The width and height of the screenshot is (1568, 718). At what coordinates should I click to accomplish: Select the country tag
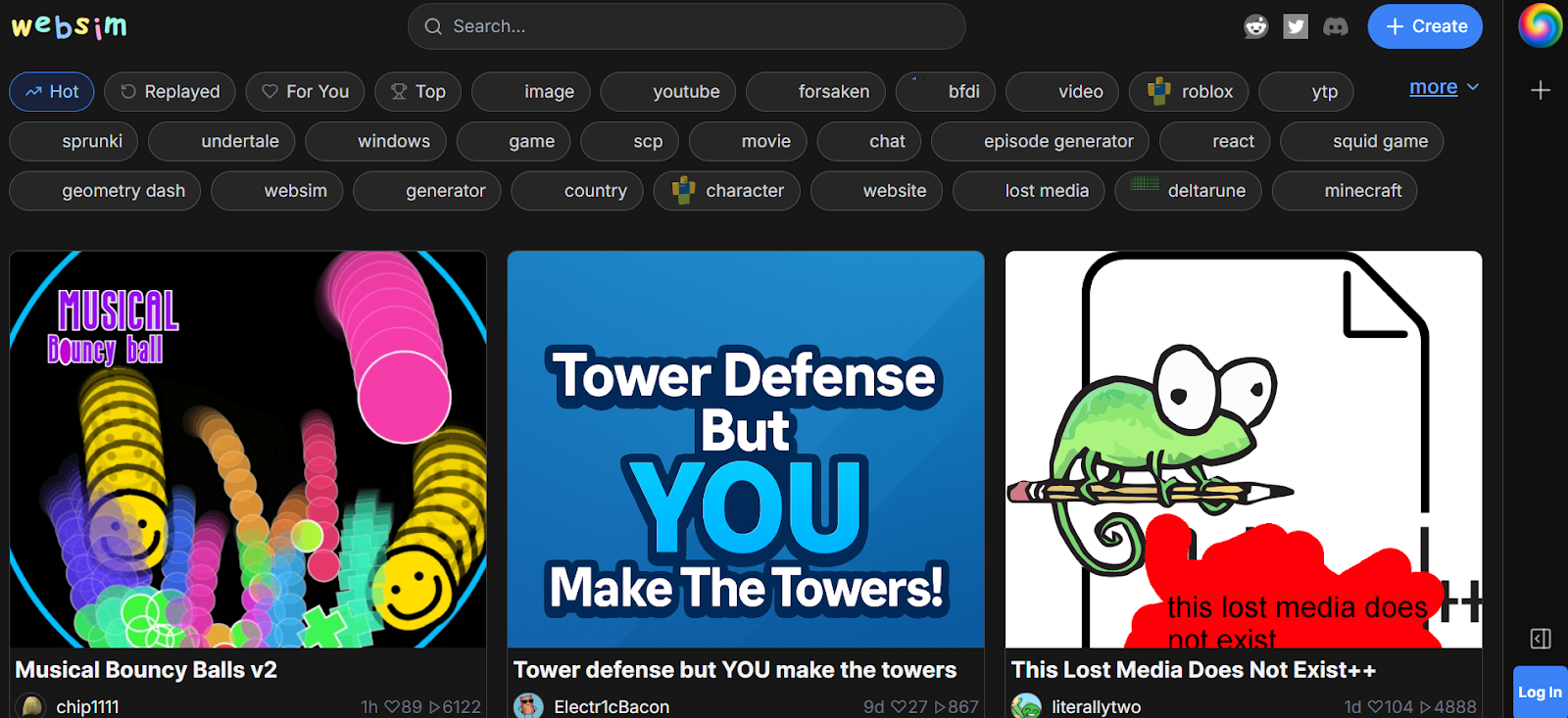pos(577,191)
